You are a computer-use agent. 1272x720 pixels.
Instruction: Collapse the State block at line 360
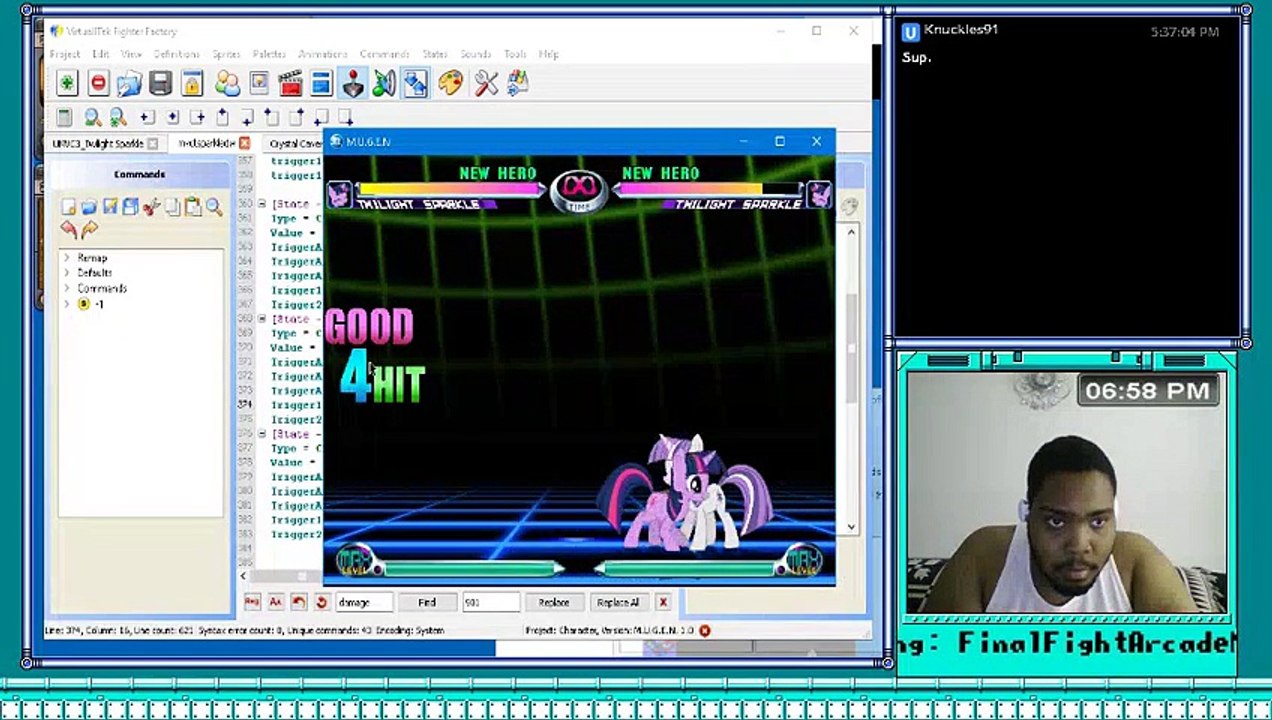pyautogui.click(x=262, y=204)
